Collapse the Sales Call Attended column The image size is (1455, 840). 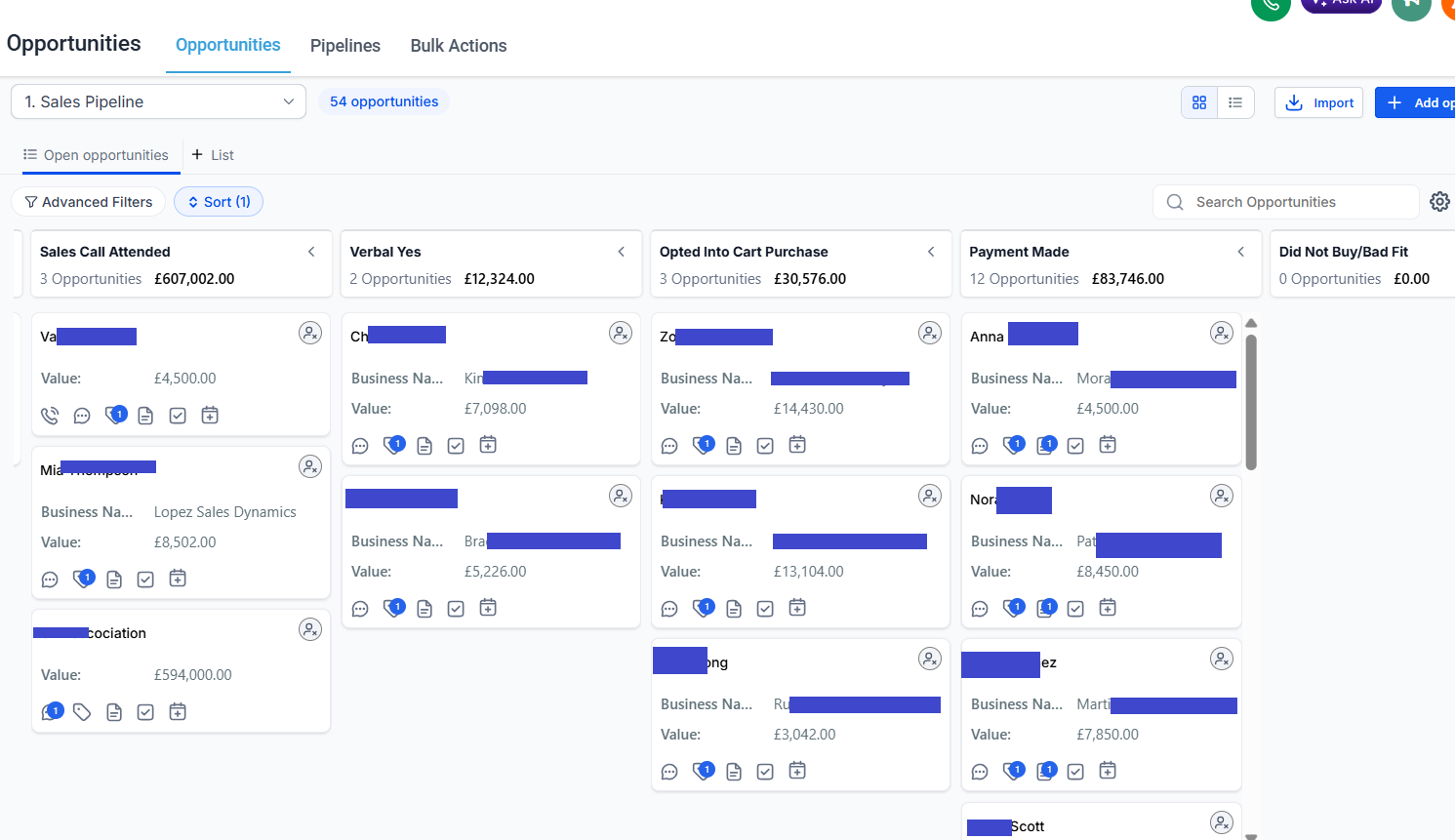pyautogui.click(x=311, y=252)
